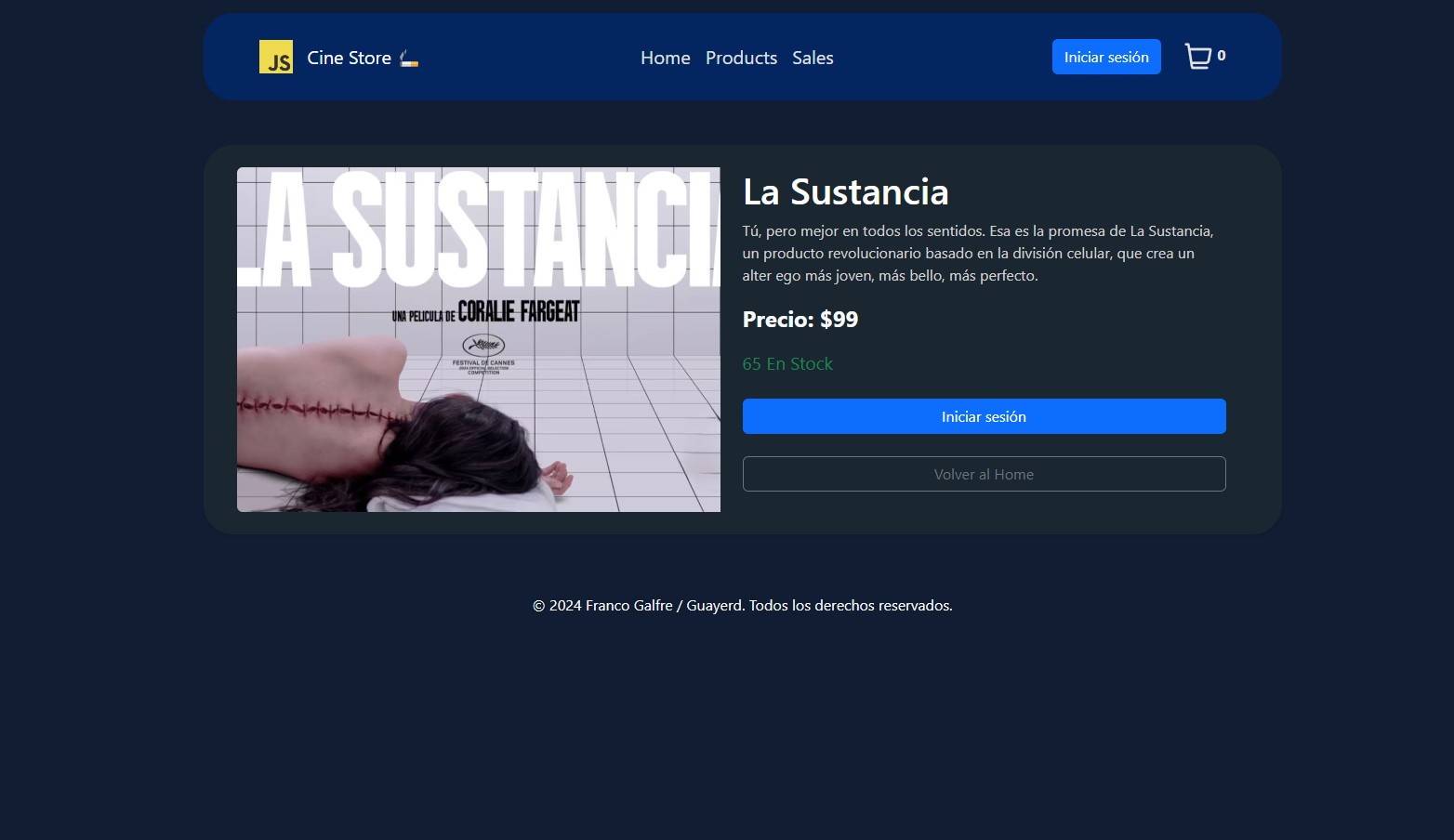
Task: Click the Volver al Home button
Action: point(984,474)
